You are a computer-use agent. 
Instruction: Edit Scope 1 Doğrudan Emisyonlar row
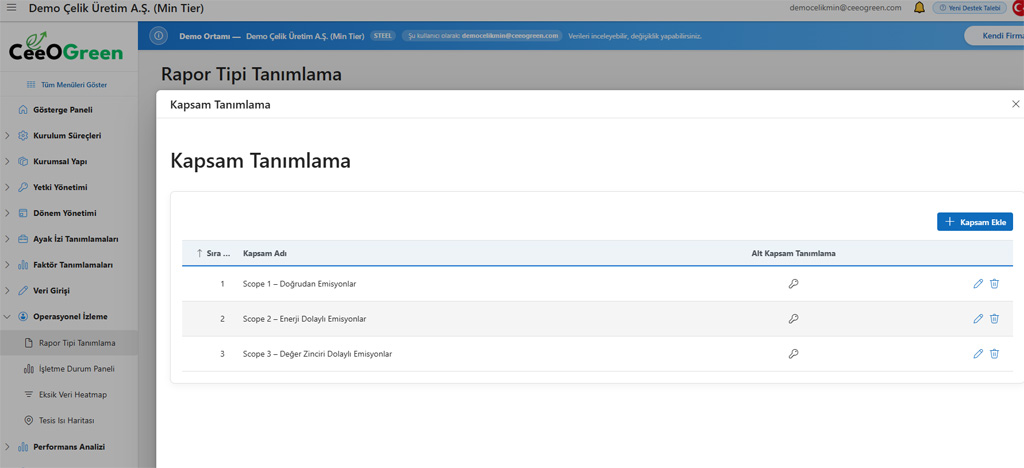[x=978, y=284]
